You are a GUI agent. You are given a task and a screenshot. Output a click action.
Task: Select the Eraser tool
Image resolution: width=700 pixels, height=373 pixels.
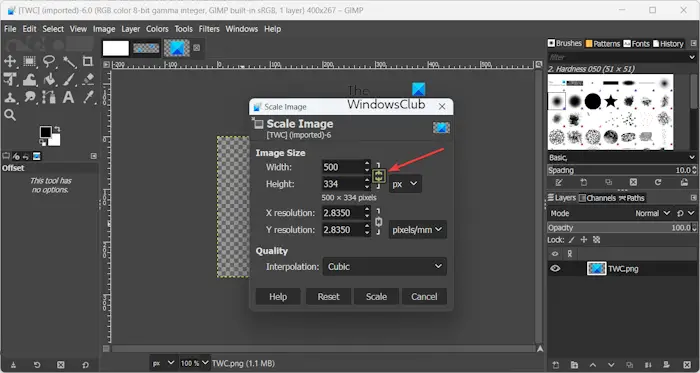pyautogui.click(x=88, y=79)
